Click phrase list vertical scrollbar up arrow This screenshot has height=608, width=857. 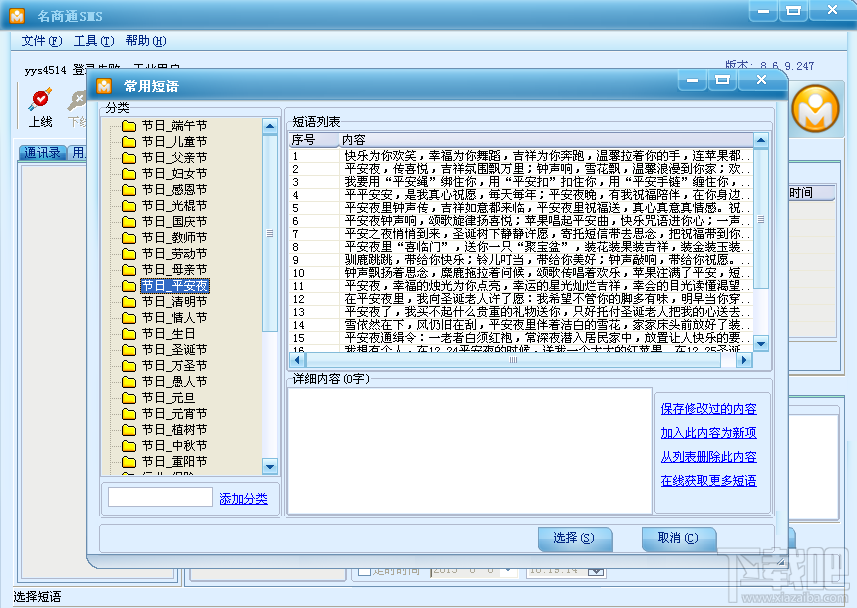761,141
